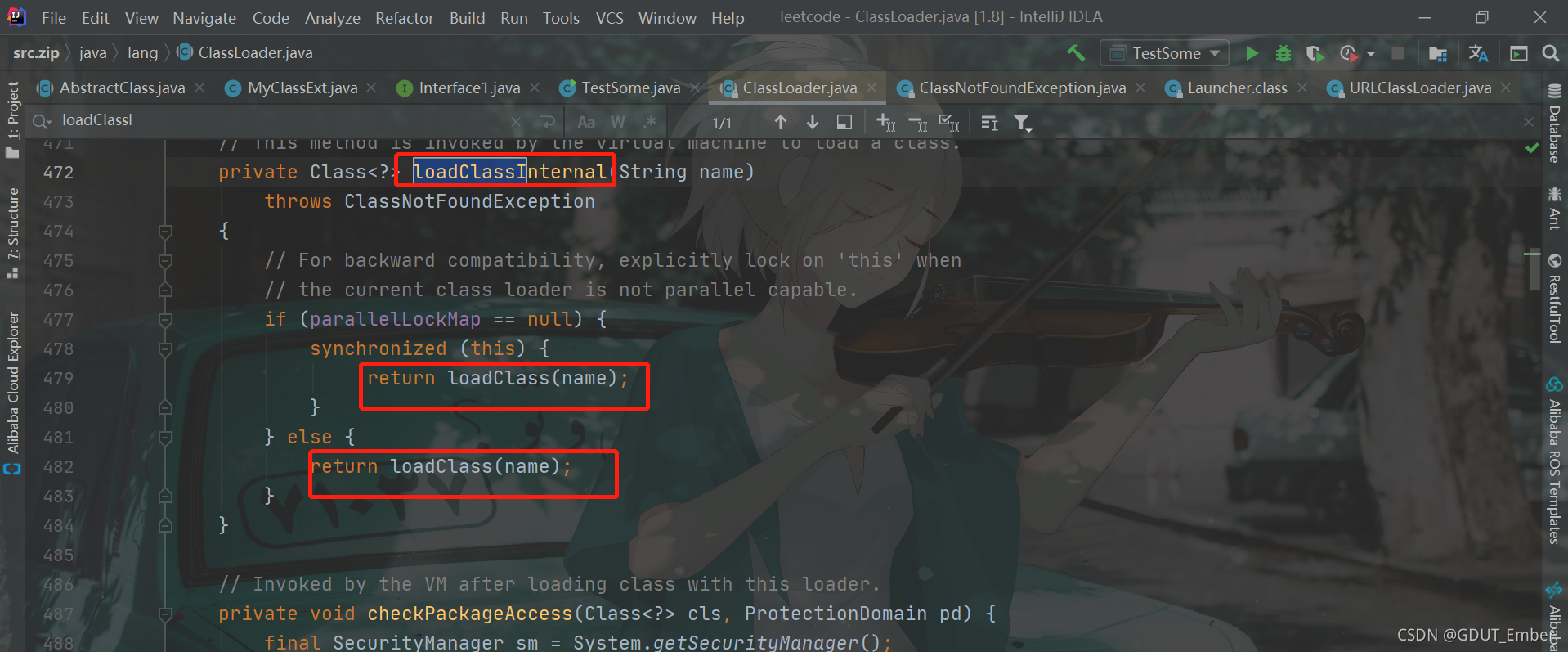
Task: Open the Analyze menu
Action: 332,18
